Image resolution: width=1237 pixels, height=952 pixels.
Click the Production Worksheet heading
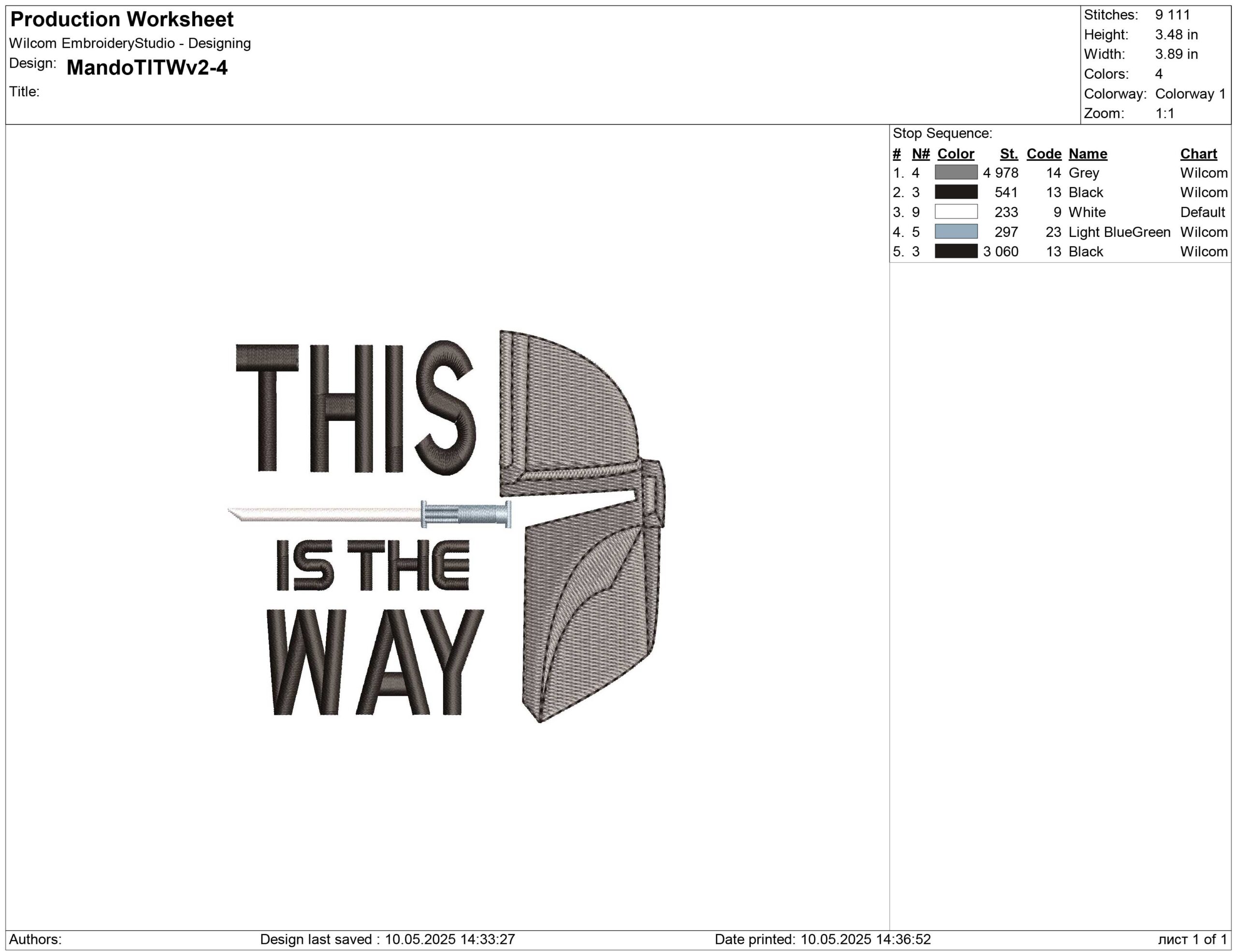point(122,19)
